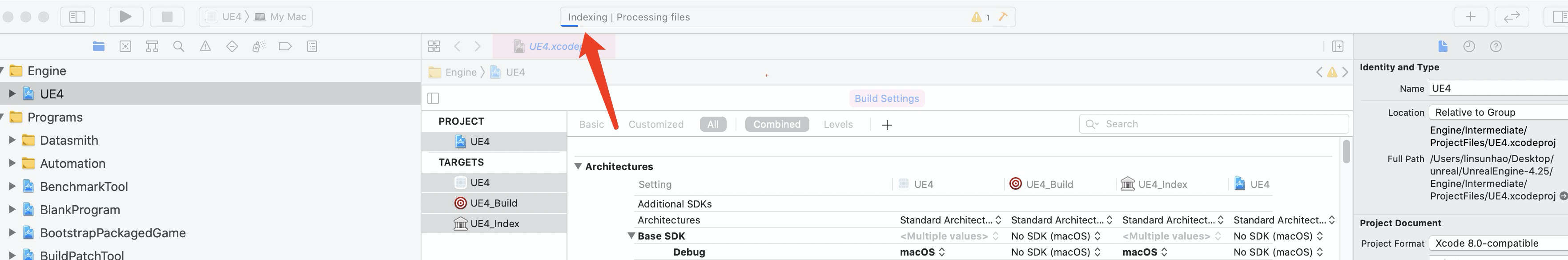Screen dimensions: 1568x260
Task: Show the Quick Help inspector icon
Action: [1496, 46]
